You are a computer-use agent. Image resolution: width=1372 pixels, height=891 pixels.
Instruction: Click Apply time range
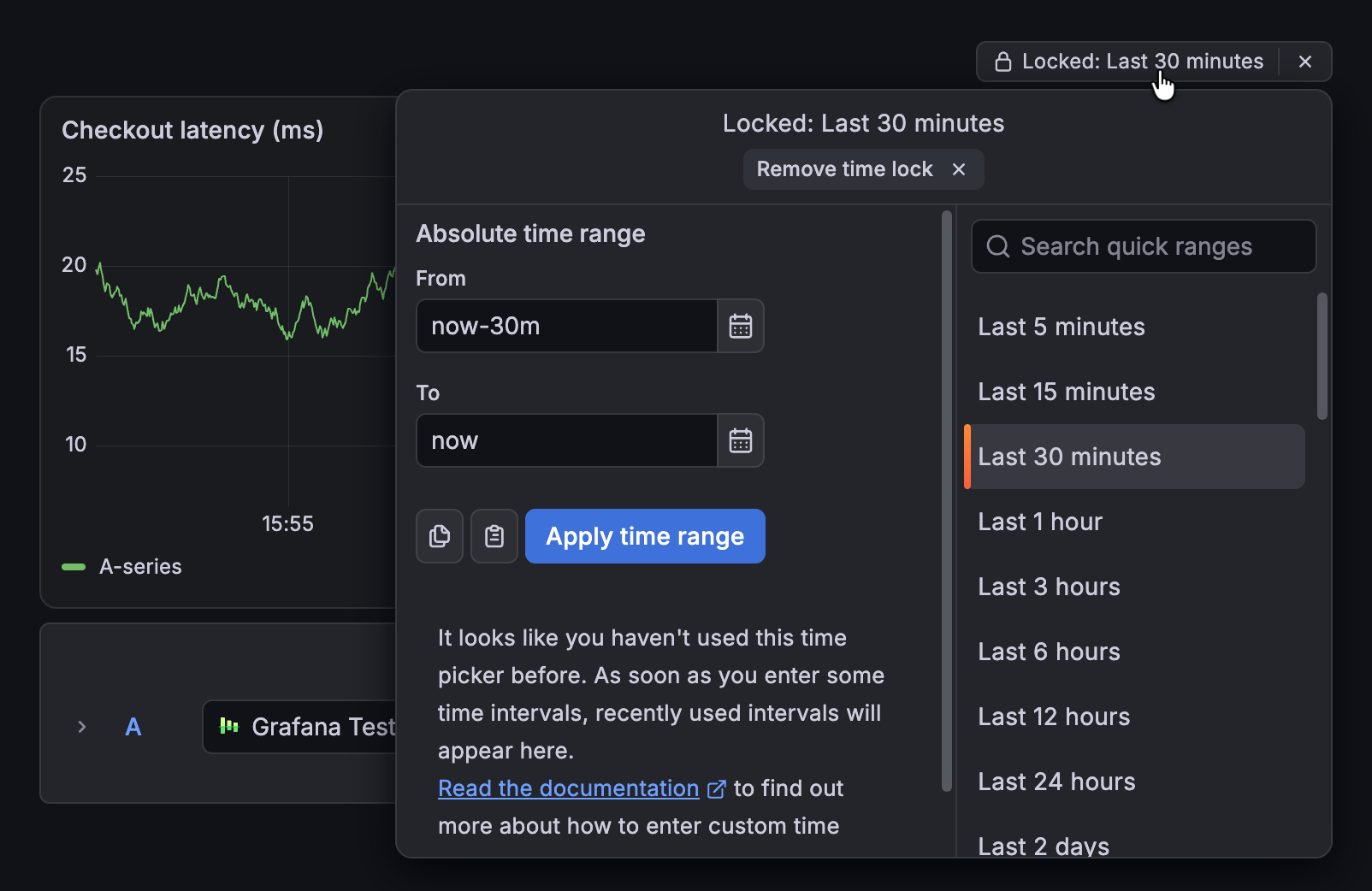(x=645, y=536)
